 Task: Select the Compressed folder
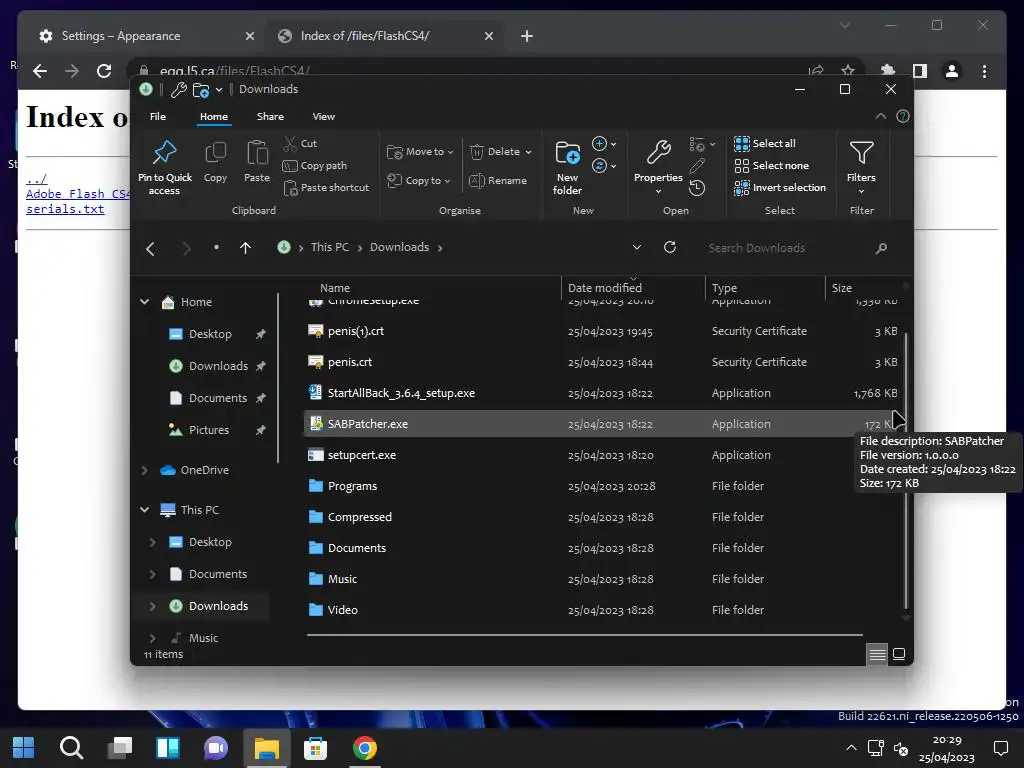pos(602,517)
